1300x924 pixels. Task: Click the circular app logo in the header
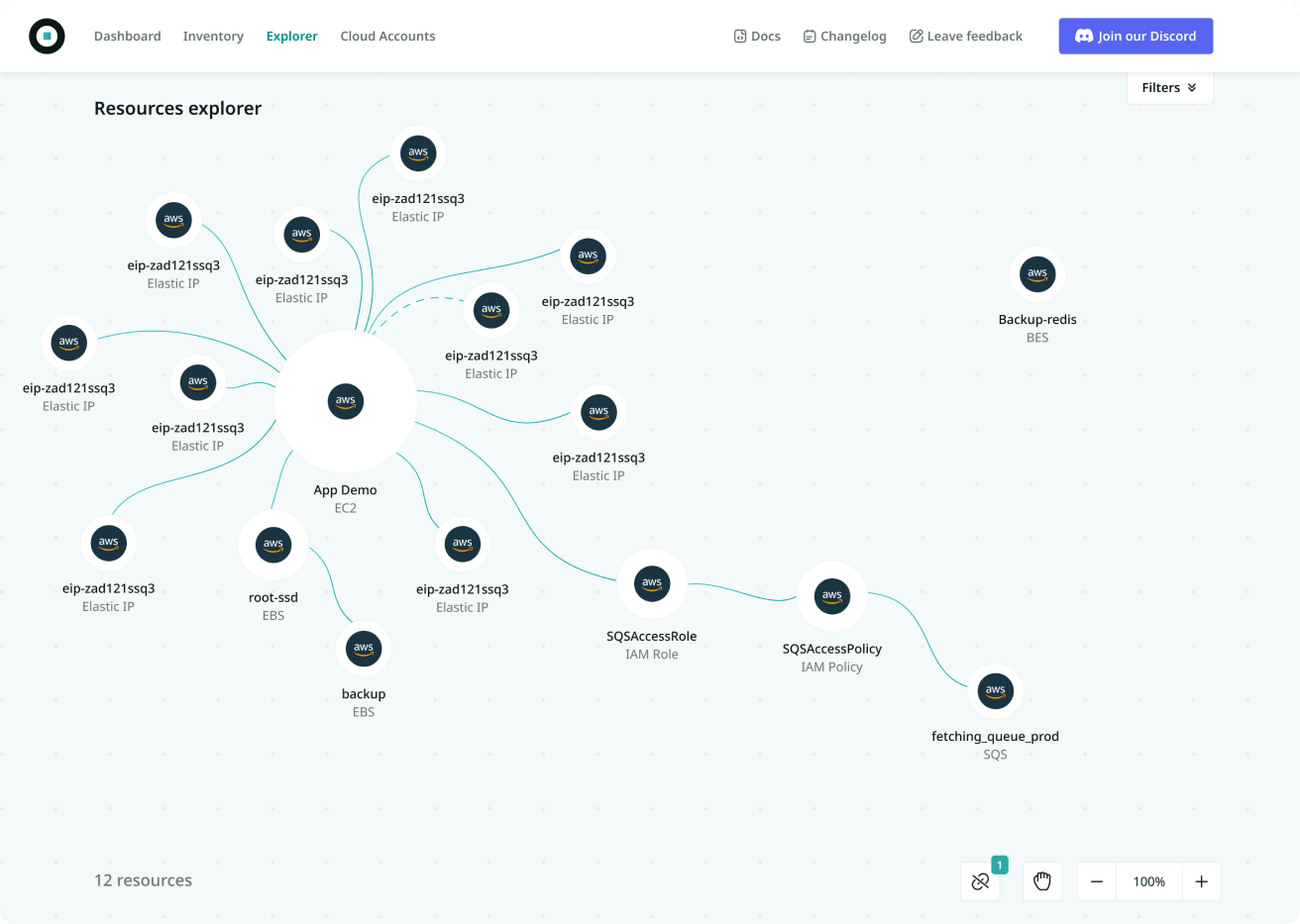[47, 36]
